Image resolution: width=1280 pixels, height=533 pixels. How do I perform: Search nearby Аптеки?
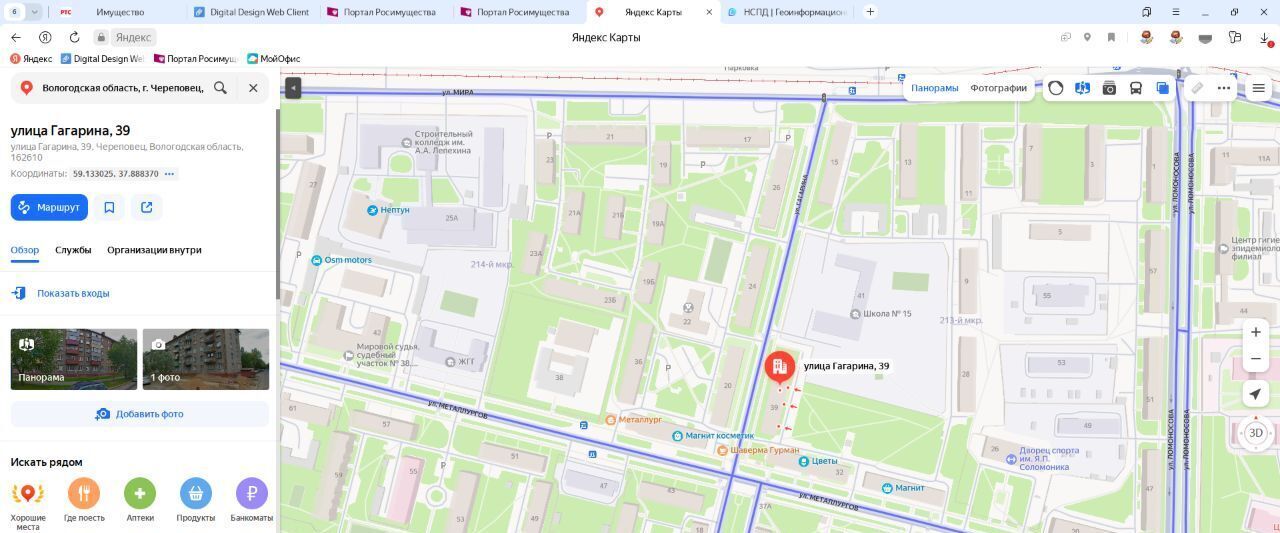(x=140, y=500)
